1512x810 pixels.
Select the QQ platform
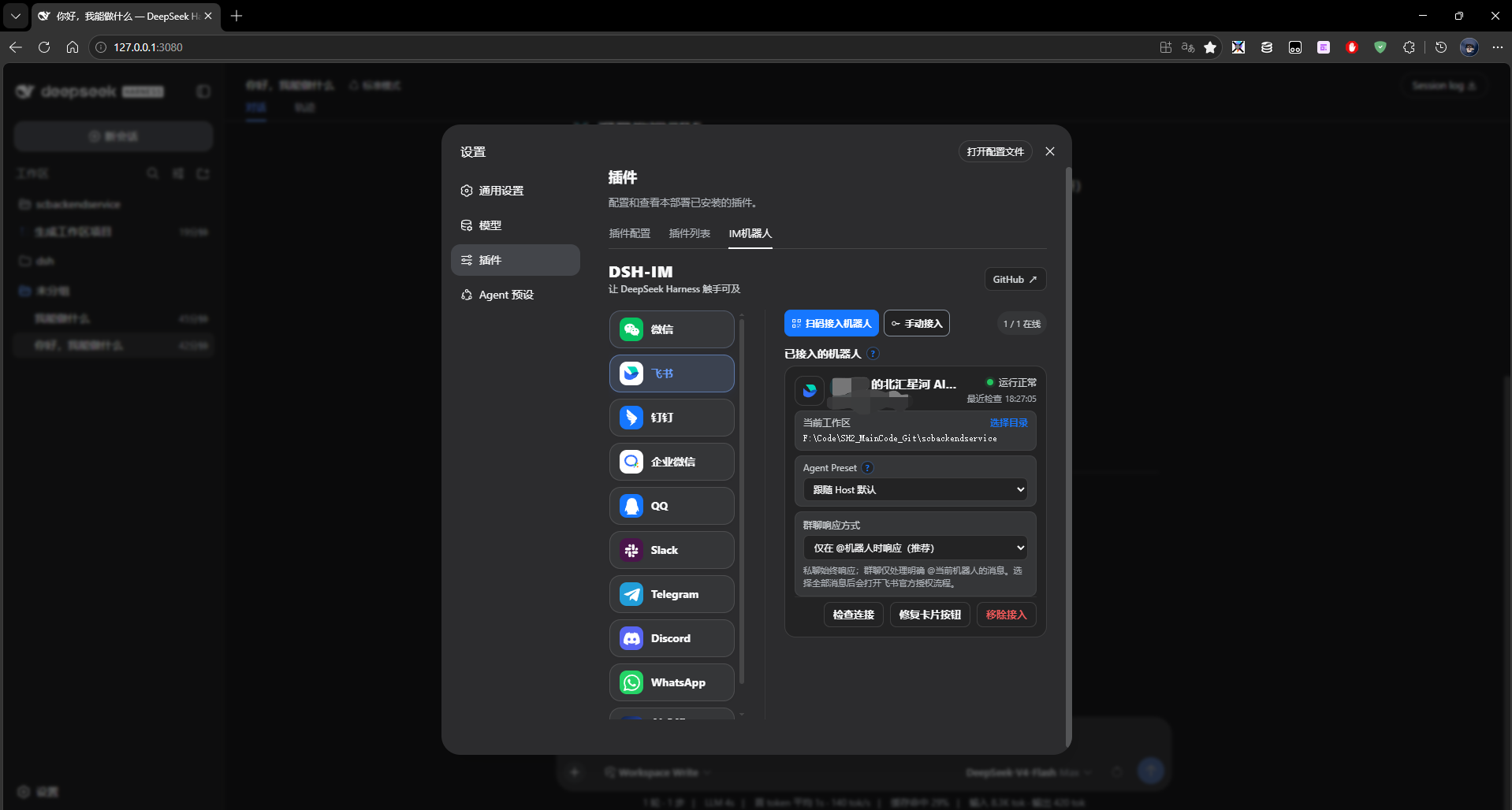[x=672, y=506]
